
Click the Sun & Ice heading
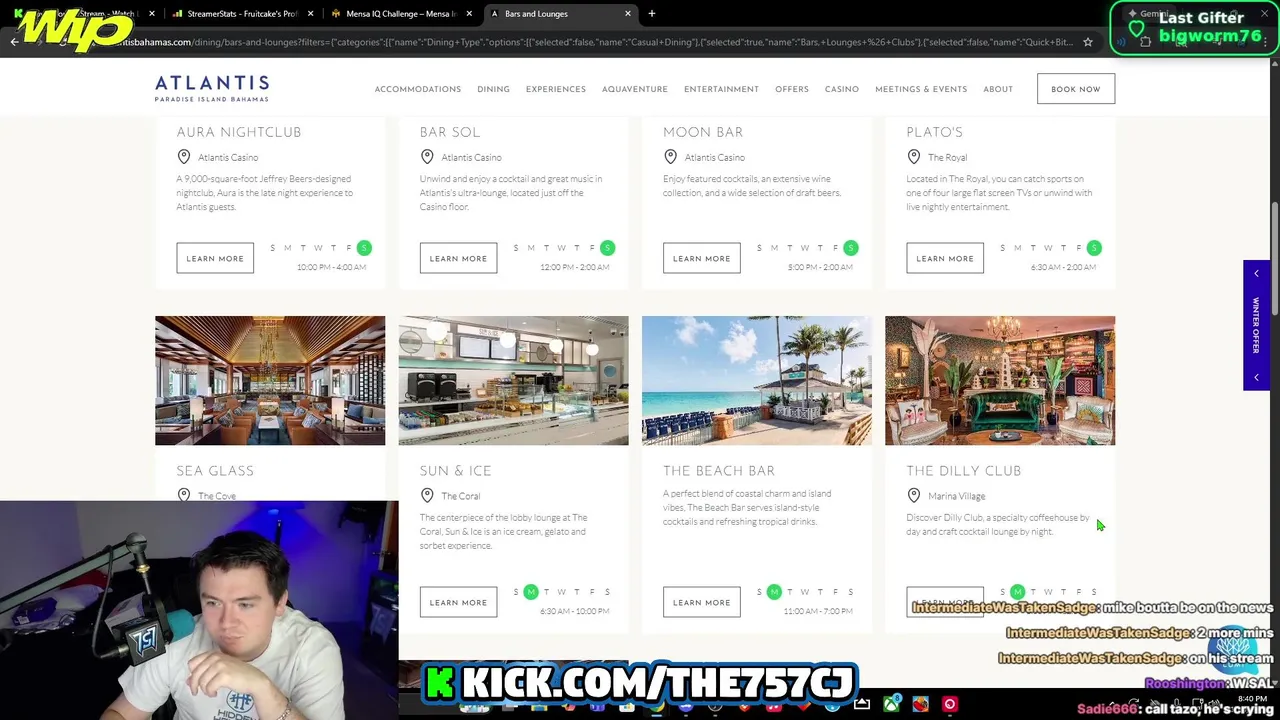click(456, 471)
